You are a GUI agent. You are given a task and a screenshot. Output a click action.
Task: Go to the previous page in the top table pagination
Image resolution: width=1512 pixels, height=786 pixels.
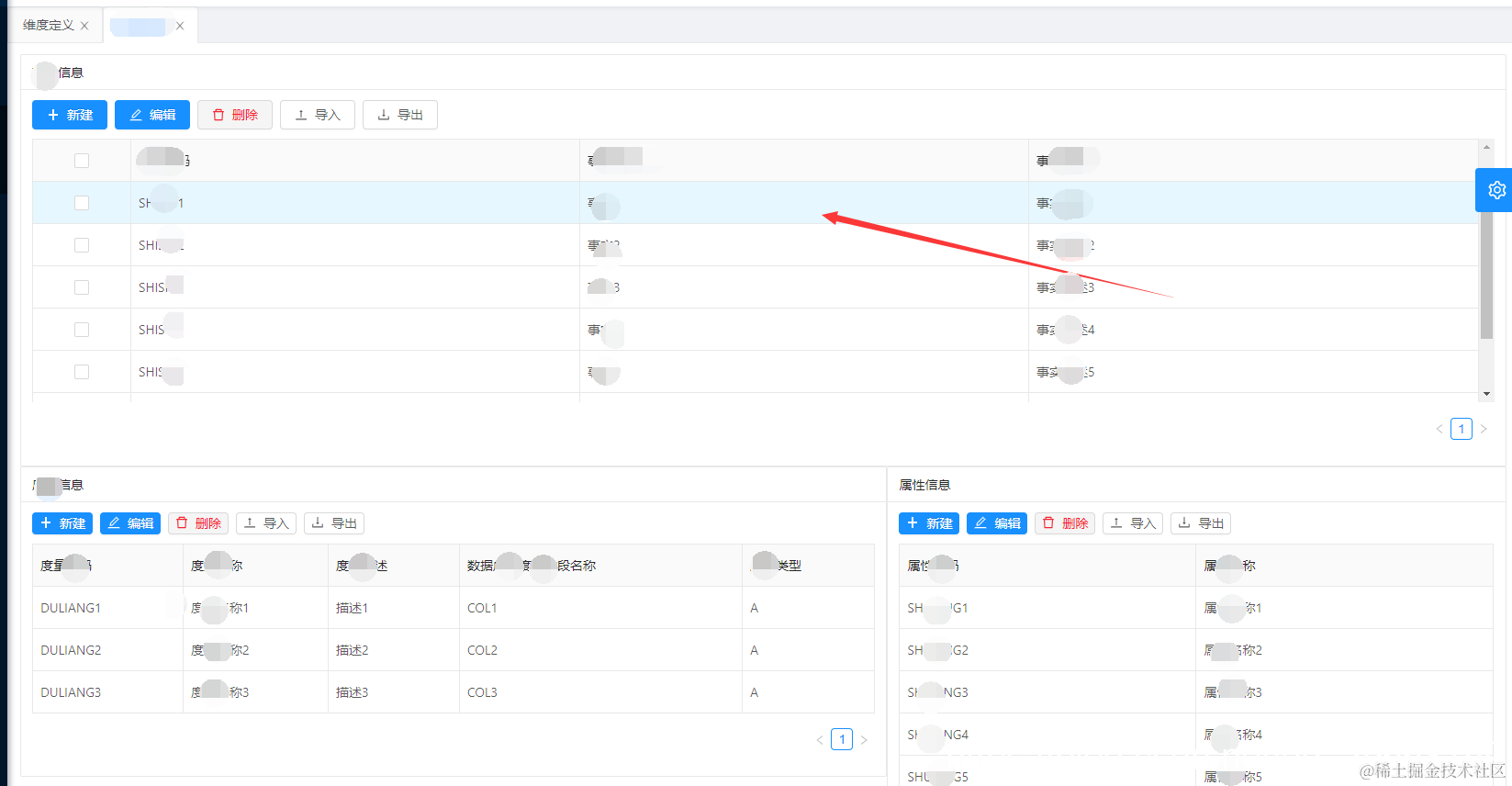click(1439, 429)
